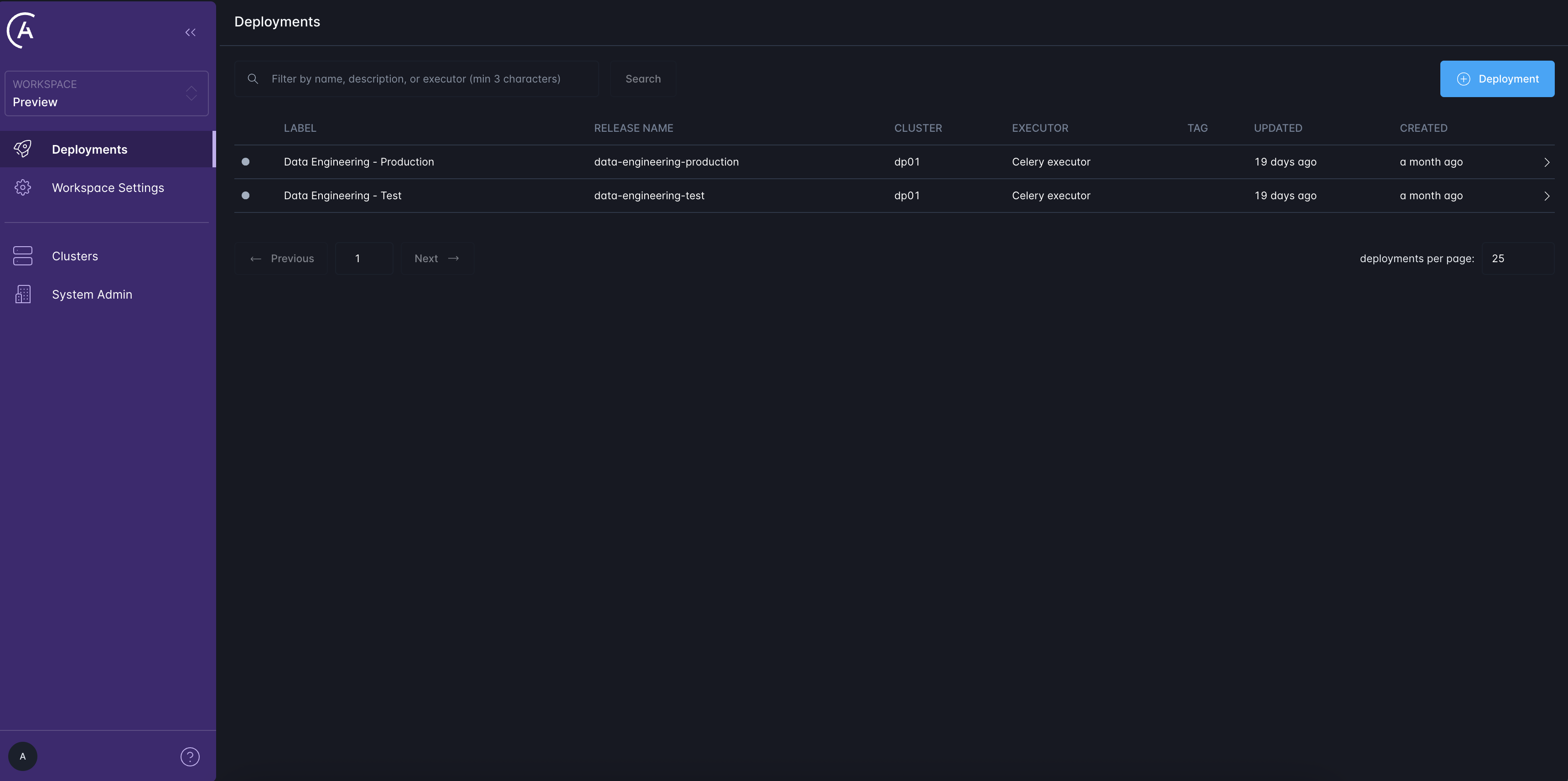Click the Deployment creation button
Viewport: 1568px width, 781px height.
(1497, 78)
